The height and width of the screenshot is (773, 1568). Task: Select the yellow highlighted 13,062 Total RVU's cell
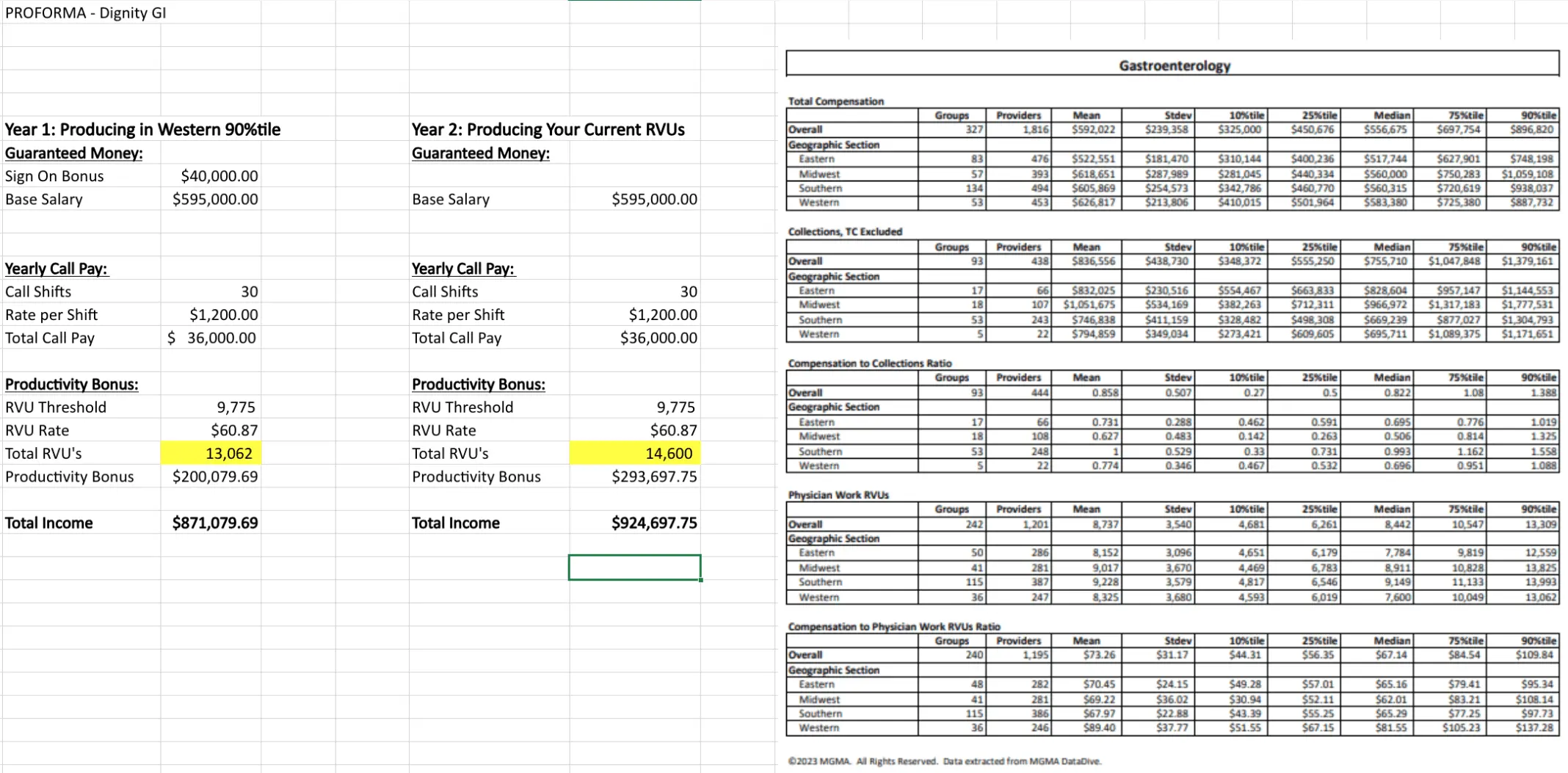(211, 454)
